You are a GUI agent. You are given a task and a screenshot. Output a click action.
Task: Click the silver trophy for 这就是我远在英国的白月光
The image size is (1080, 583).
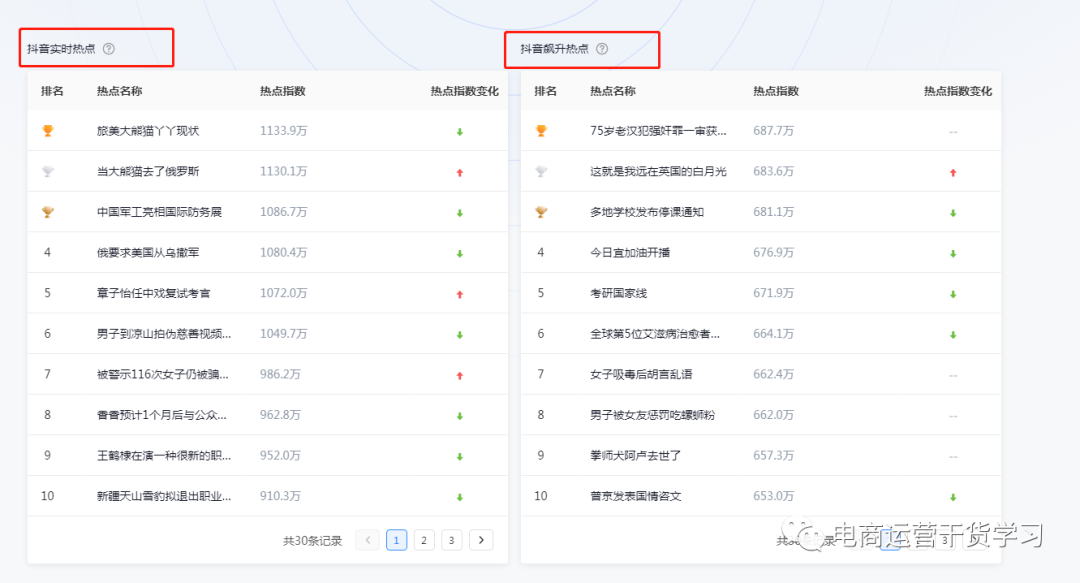click(541, 172)
